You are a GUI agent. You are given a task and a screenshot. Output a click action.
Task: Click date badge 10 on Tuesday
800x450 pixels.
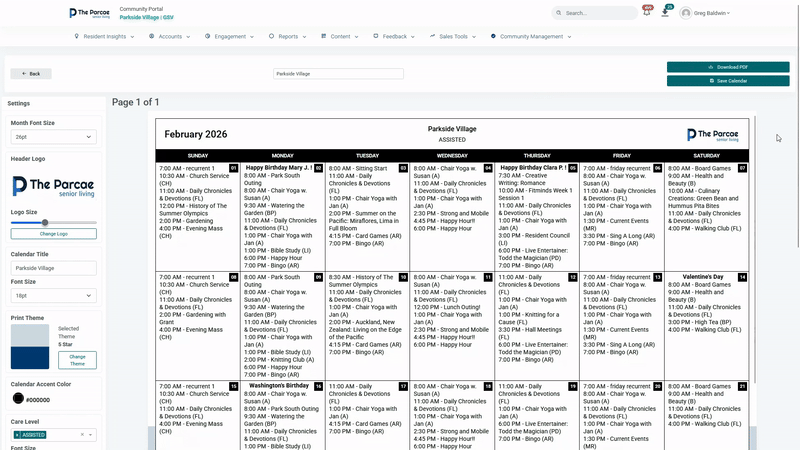[x=403, y=277]
